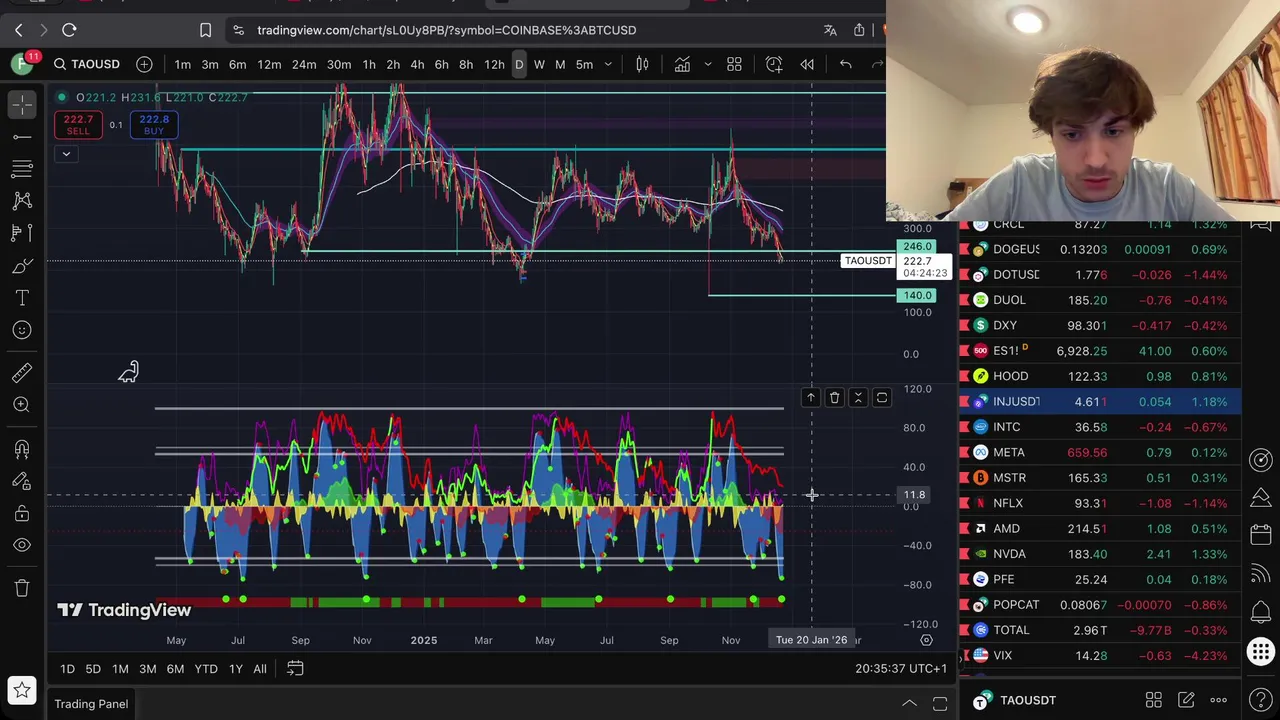
Task: Open the go-to-date calendar icon
Action: [295, 668]
